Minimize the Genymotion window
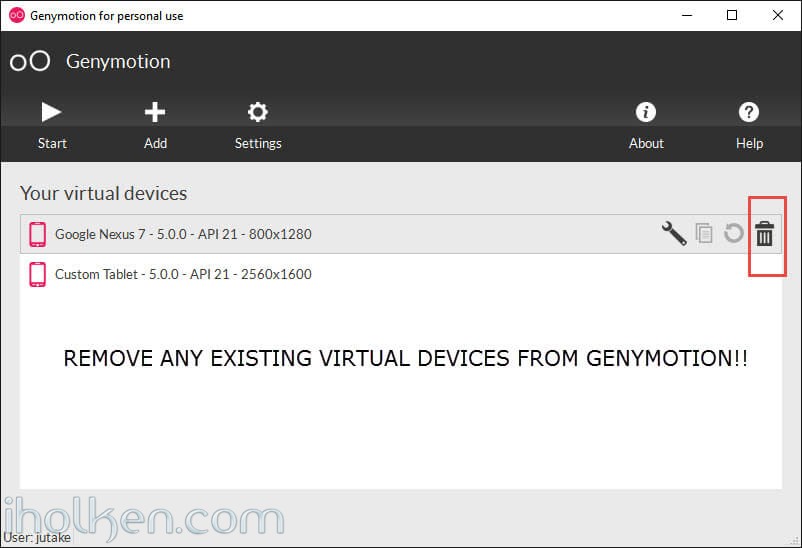Image resolution: width=802 pixels, height=548 pixels. [687, 15]
